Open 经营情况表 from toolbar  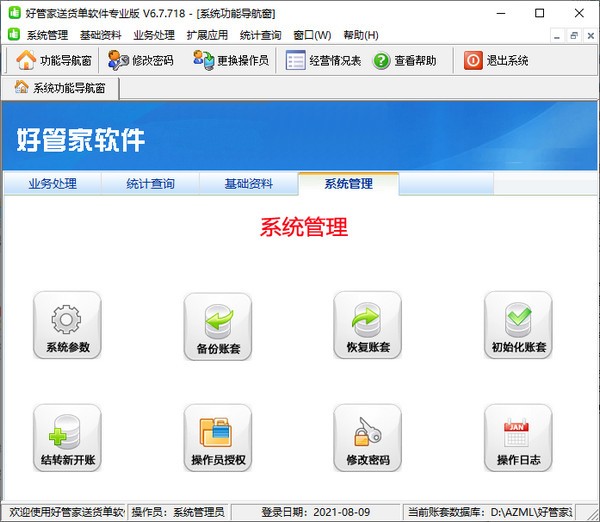coord(323,60)
